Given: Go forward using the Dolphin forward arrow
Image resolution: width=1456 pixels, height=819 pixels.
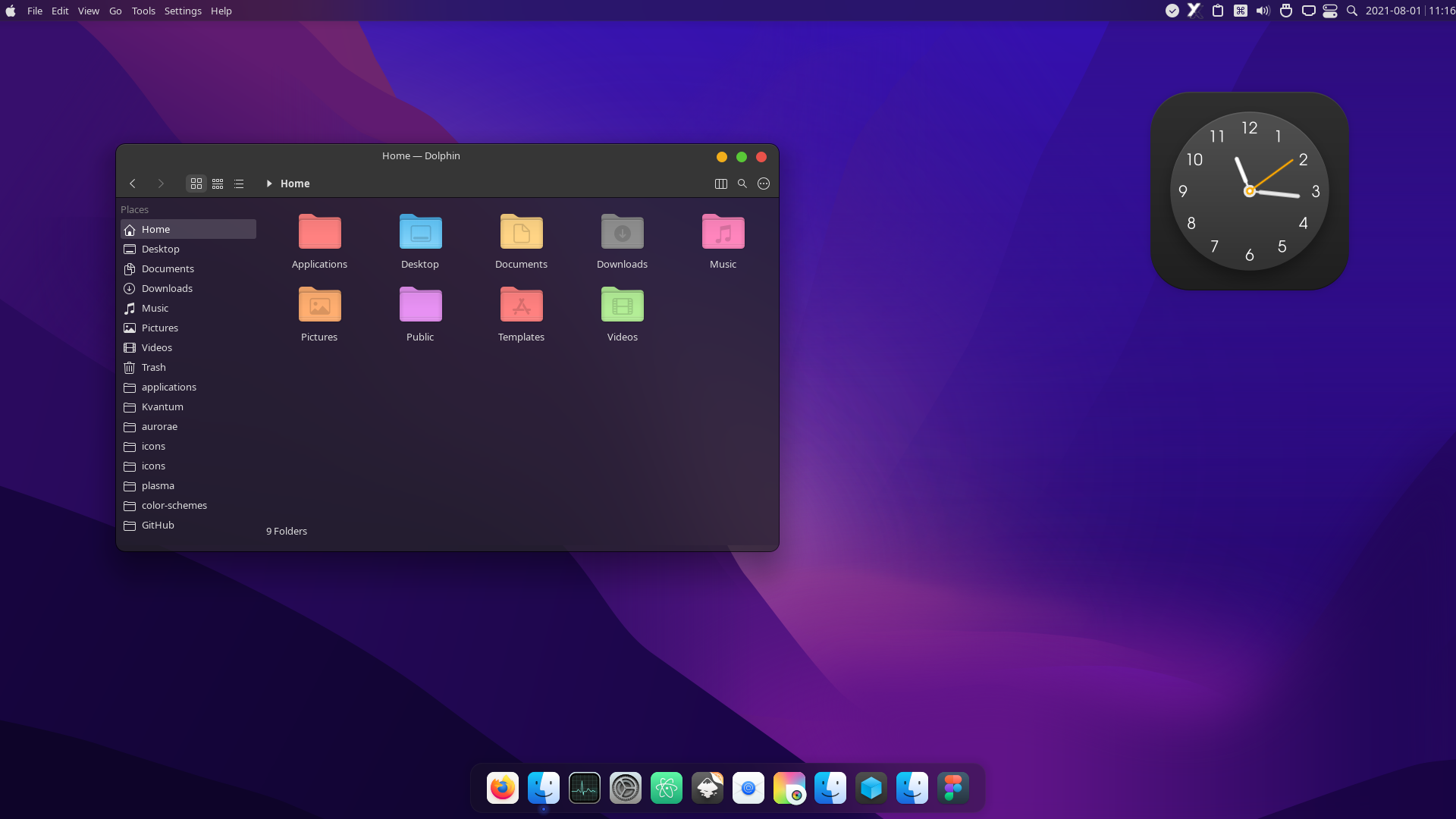Looking at the screenshot, I should click(x=161, y=184).
